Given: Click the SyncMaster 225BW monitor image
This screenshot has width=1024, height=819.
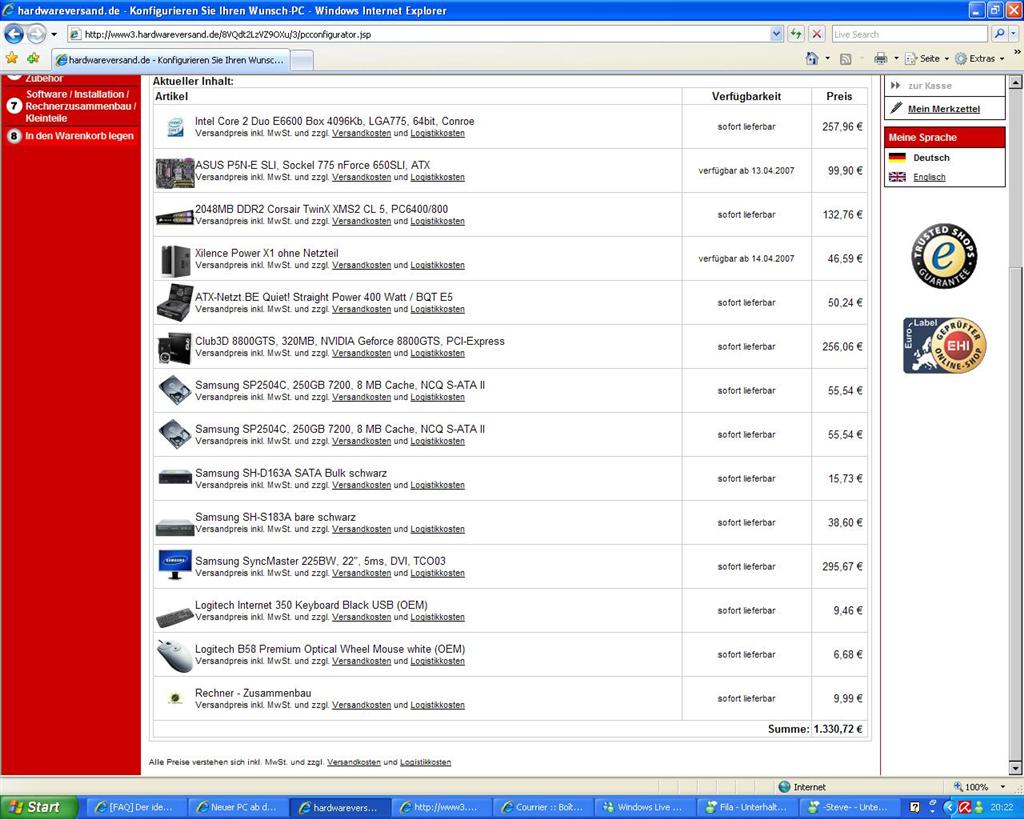Looking at the screenshot, I should coord(175,564).
